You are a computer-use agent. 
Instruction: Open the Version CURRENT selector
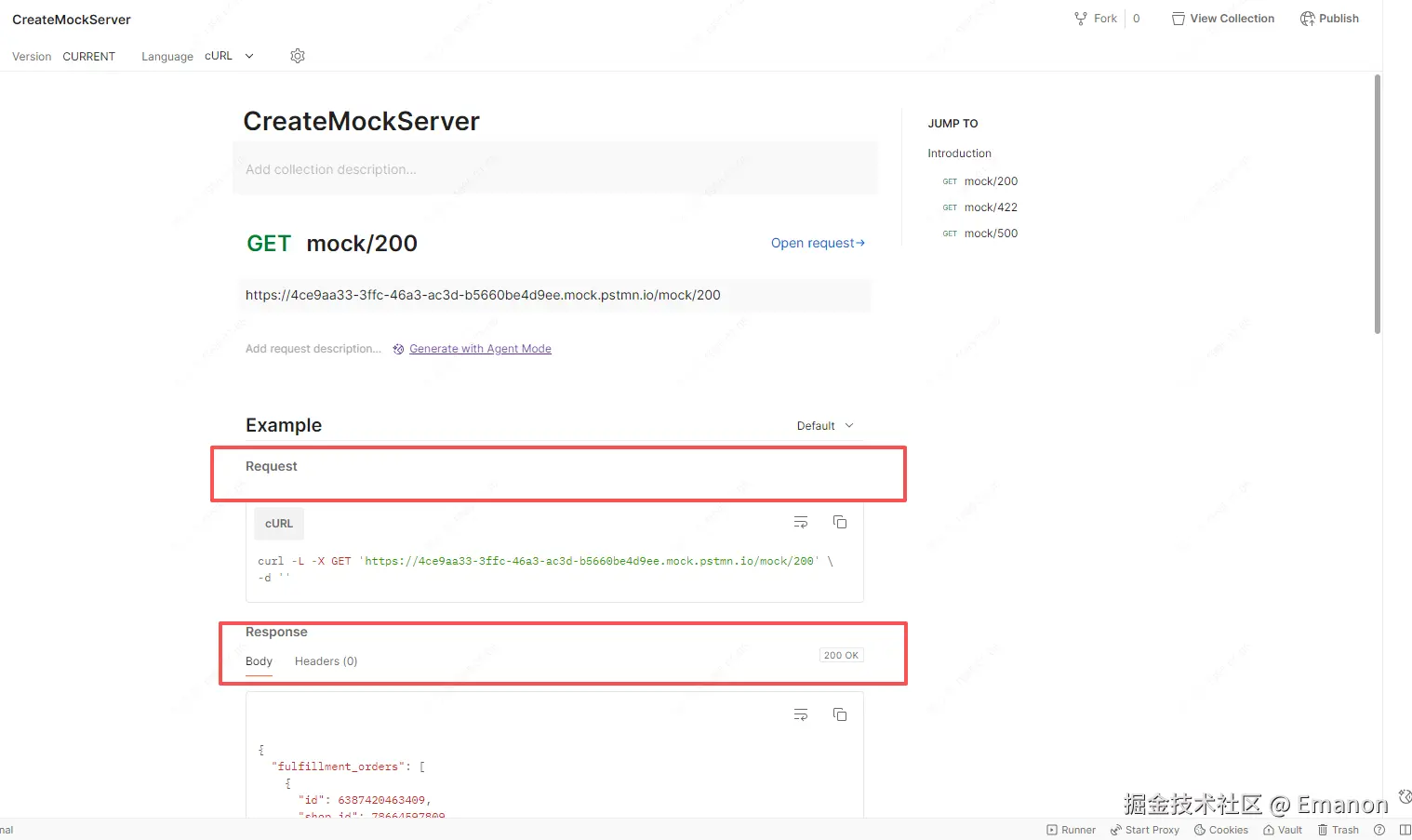coord(89,57)
